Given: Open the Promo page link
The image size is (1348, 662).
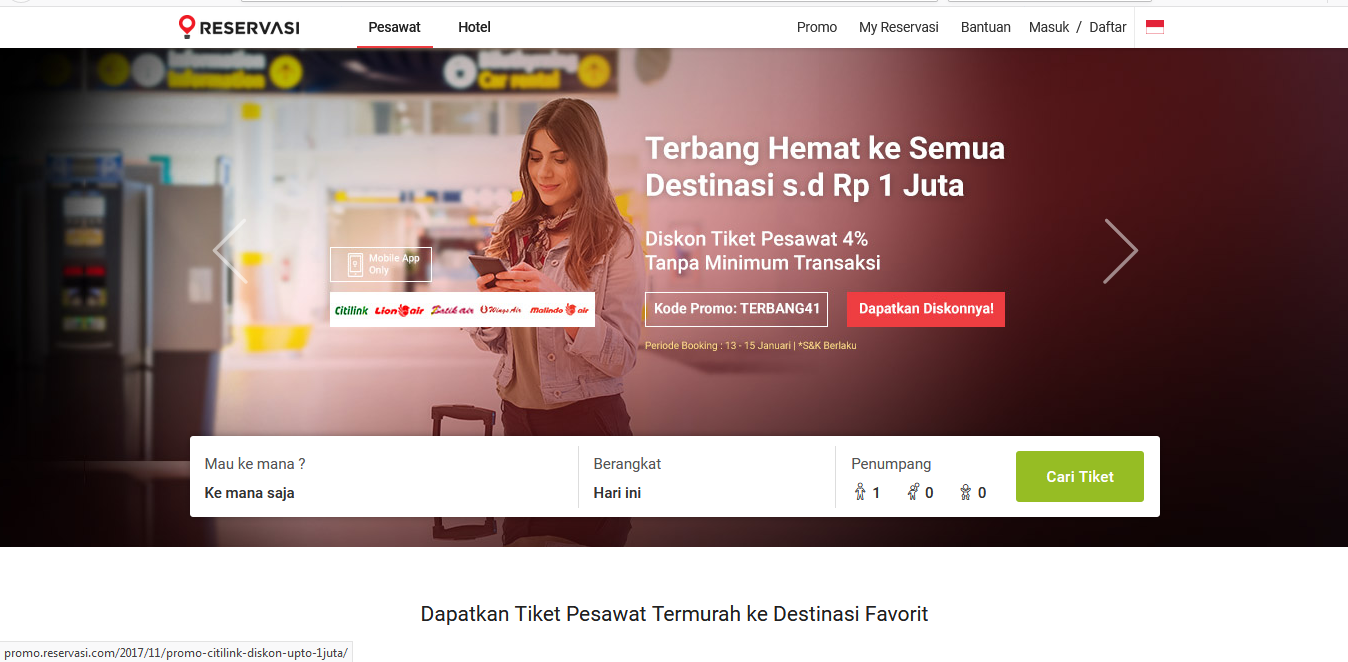Looking at the screenshot, I should point(817,27).
